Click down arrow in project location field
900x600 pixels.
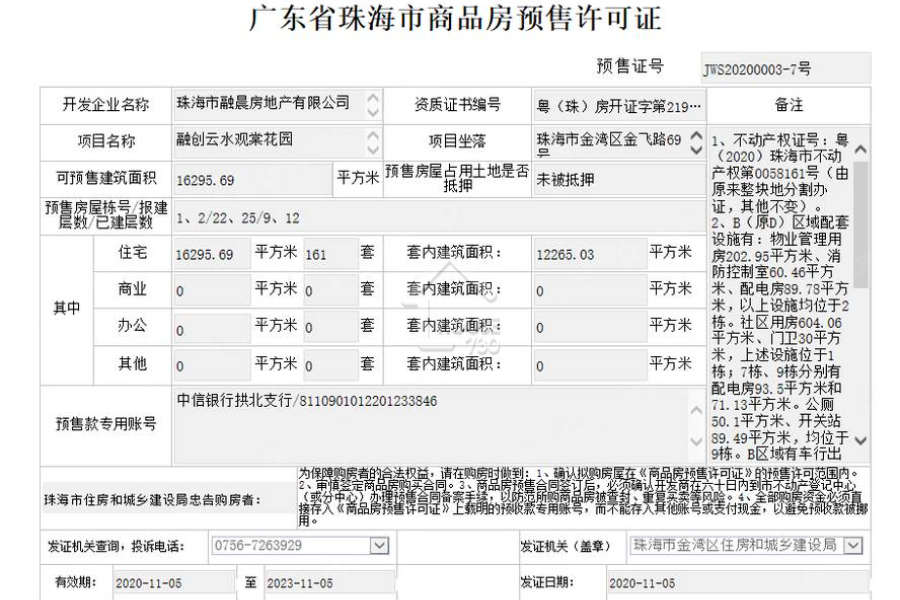[696, 149]
